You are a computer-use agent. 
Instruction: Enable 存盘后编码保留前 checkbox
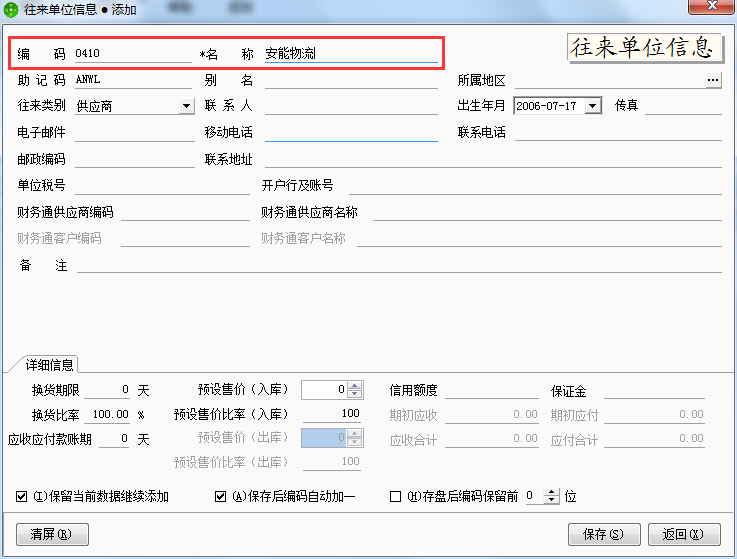395,496
